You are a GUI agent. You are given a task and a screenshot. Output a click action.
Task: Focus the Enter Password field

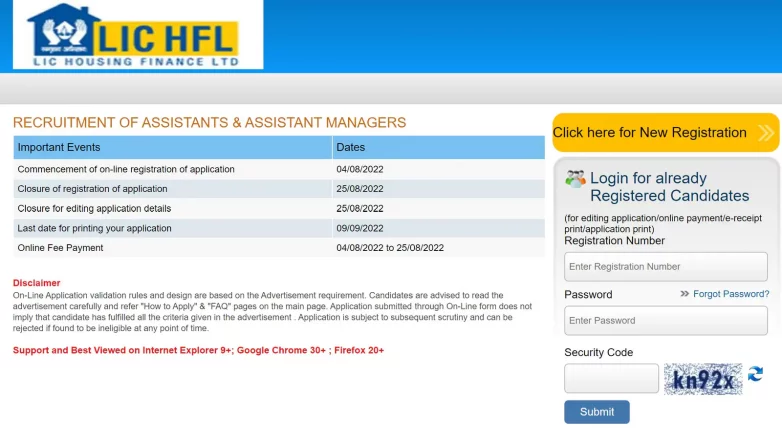pos(665,320)
